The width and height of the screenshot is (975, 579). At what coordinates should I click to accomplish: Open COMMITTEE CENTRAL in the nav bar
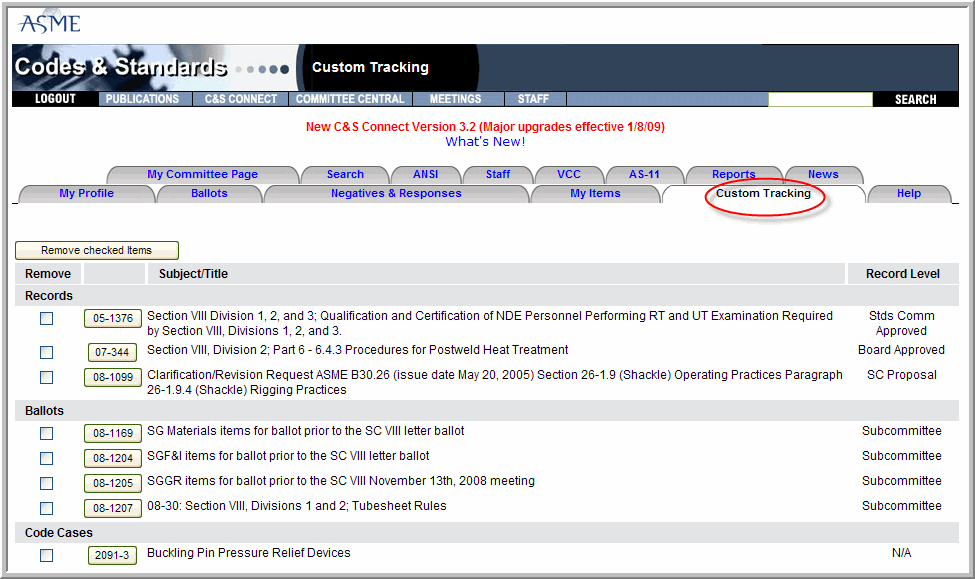[350, 99]
